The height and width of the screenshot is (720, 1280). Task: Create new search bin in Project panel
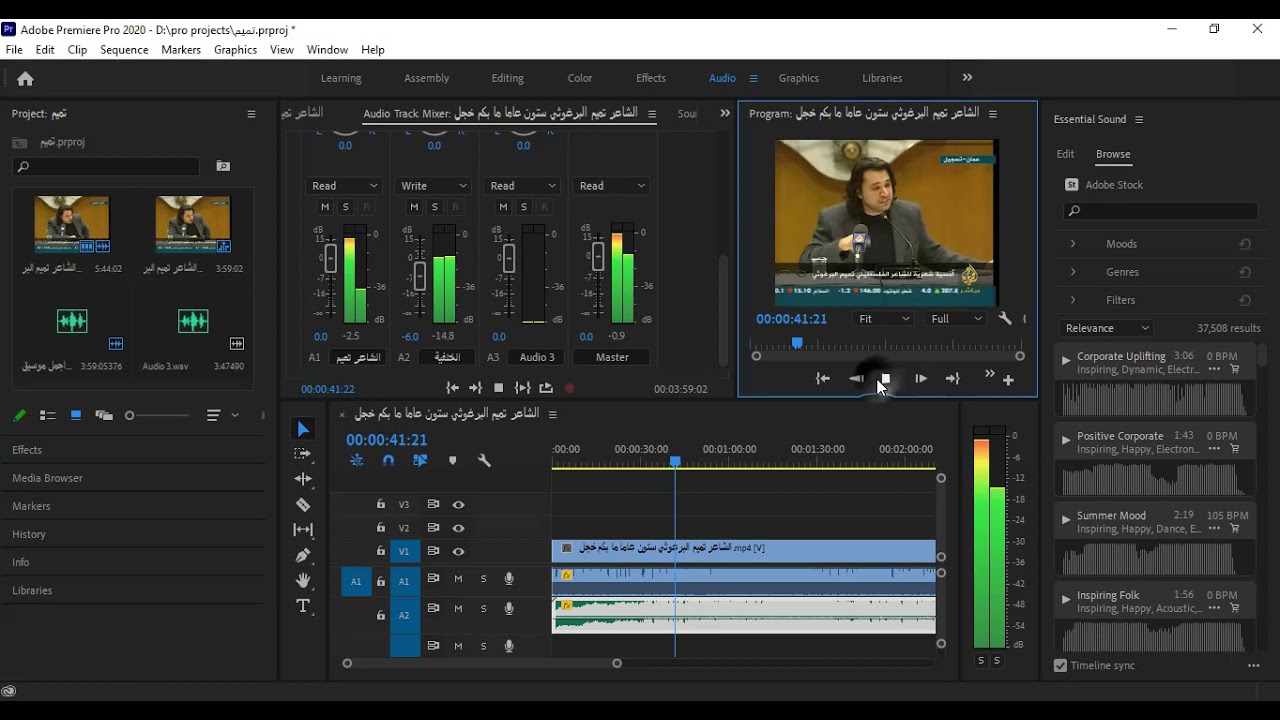(223, 167)
